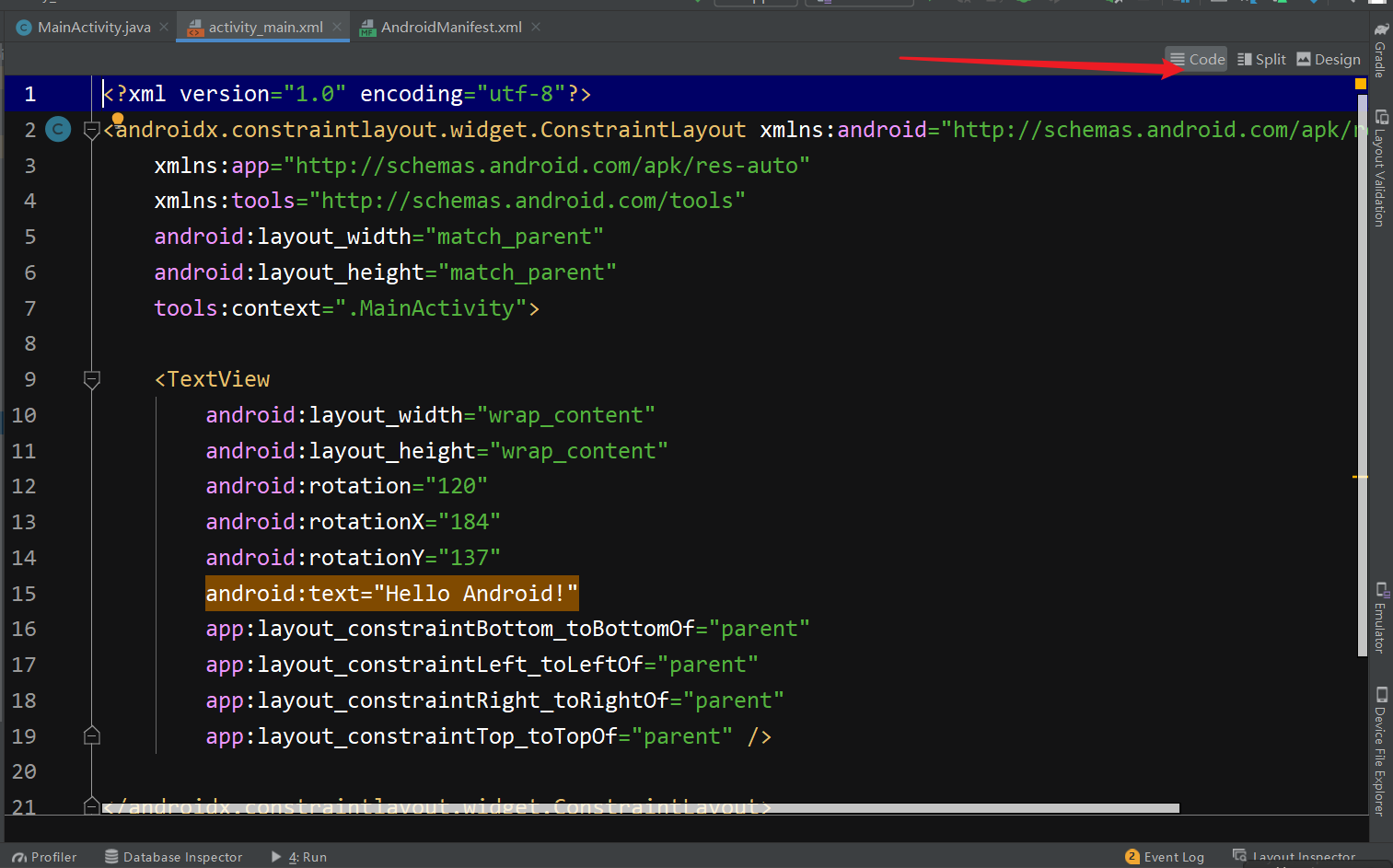Image resolution: width=1393 pixels, height=868 pixels.
Task: Switch editor to Design view
Action: (1329, 59)
